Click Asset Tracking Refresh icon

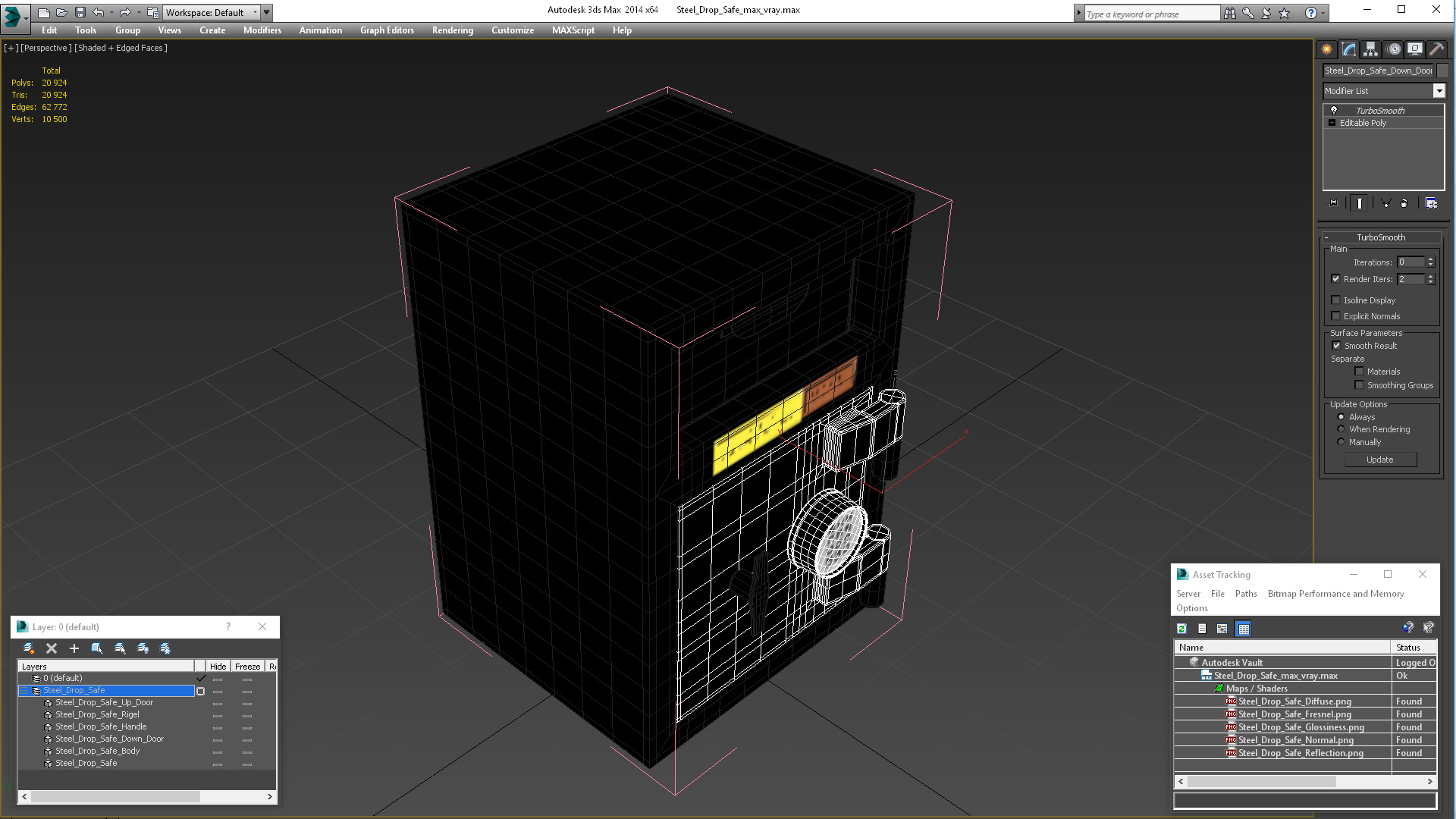[1181, 629]
